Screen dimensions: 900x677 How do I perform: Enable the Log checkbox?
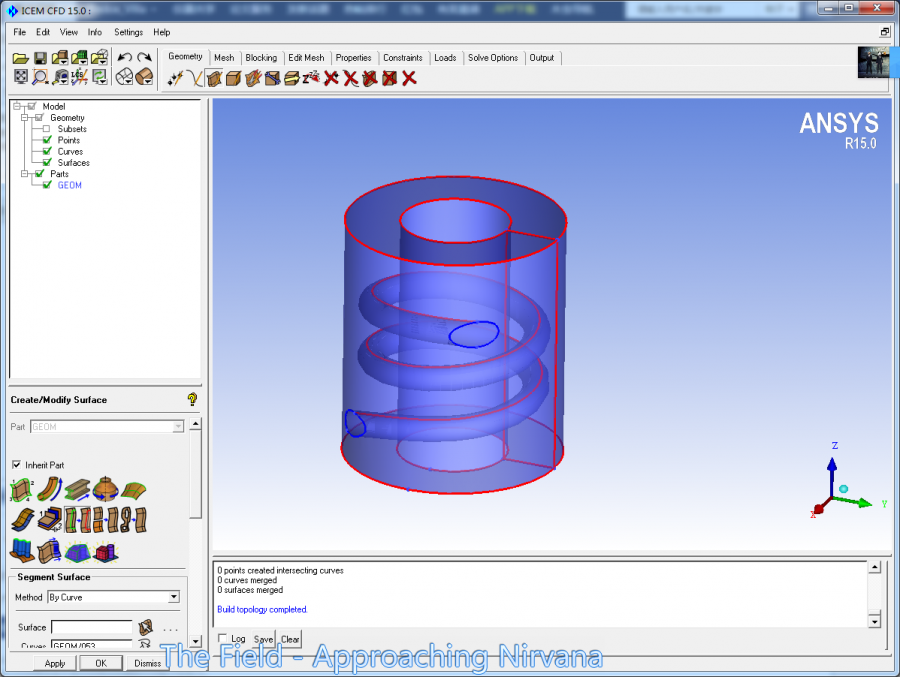(x=222, y=639)
